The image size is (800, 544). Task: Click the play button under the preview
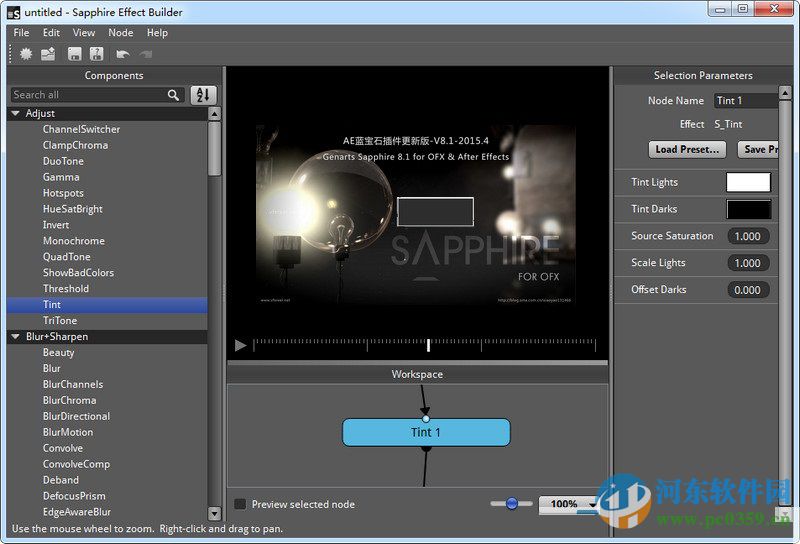[240, 345]
